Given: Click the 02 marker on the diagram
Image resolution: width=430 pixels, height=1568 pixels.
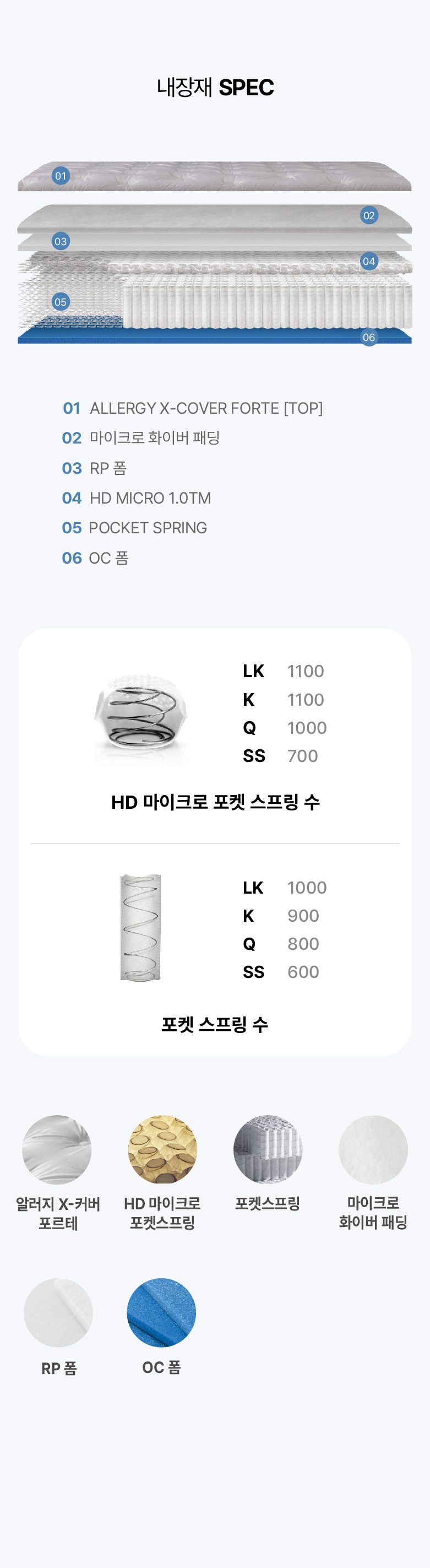Looking at the screenshot, I should (368, 215).
